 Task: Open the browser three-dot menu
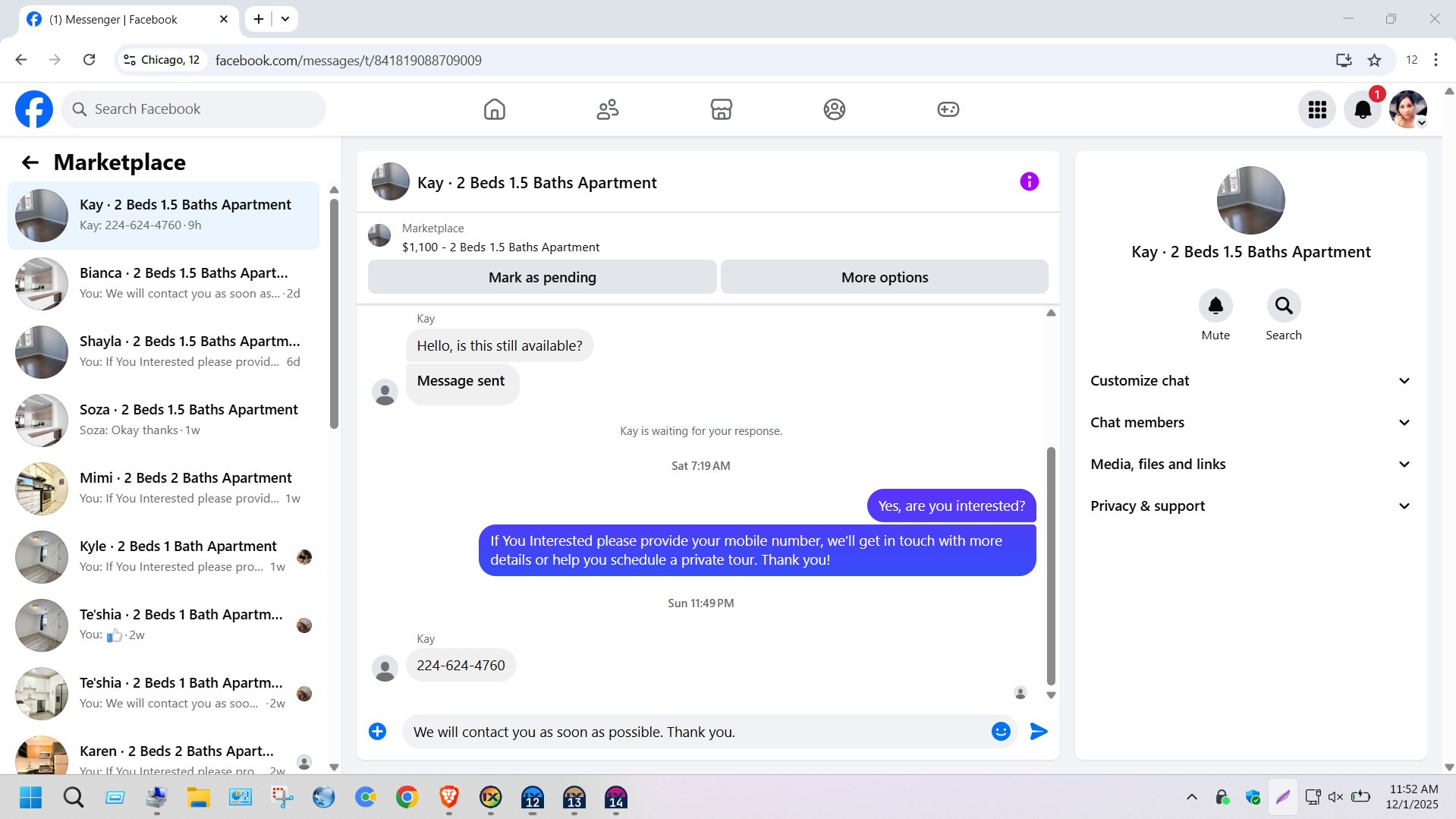tap(1436, 60)
